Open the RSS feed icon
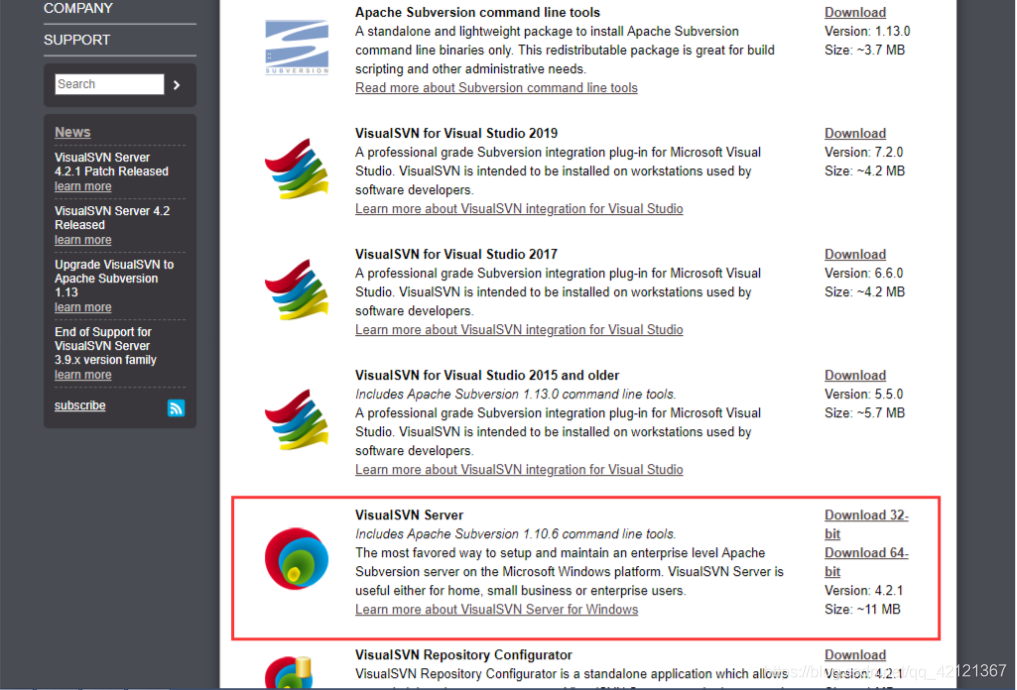 point(176,408)
